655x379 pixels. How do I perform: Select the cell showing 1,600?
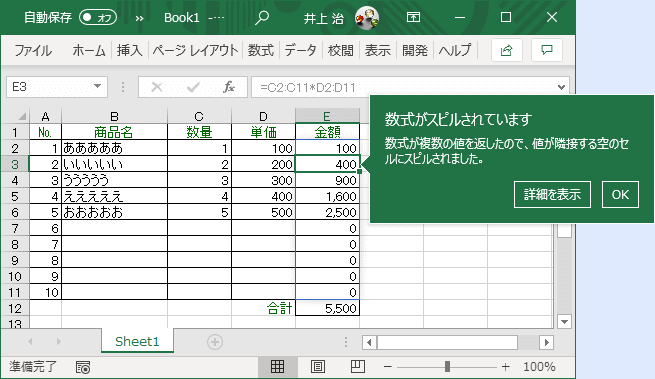pyautogui.click(x=327, y=196)
